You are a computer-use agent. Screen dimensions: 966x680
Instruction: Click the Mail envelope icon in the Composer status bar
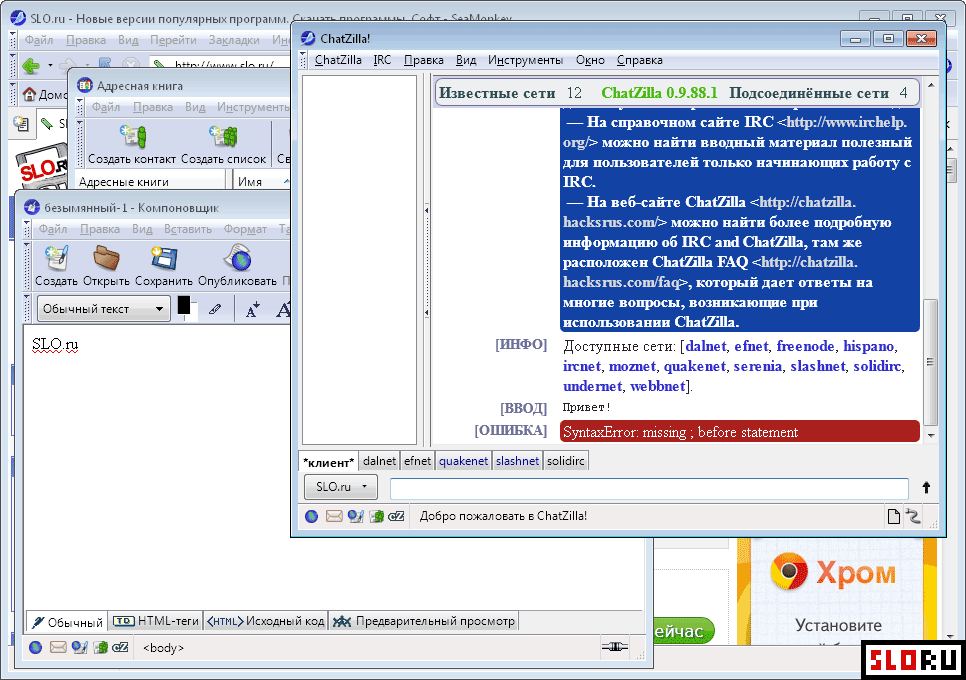pyautogui.click(x=58, y=647)
